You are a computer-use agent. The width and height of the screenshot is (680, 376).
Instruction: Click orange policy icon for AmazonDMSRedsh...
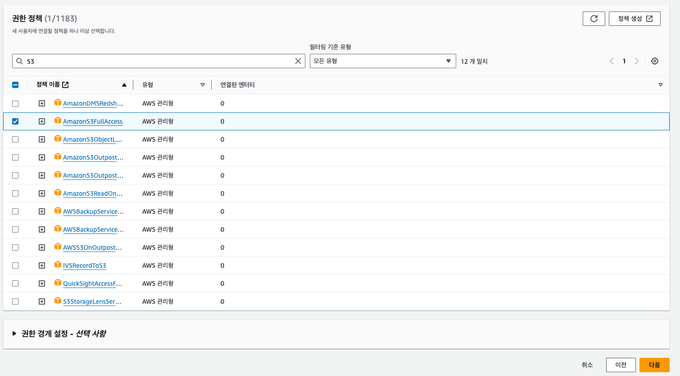(57, 103)
